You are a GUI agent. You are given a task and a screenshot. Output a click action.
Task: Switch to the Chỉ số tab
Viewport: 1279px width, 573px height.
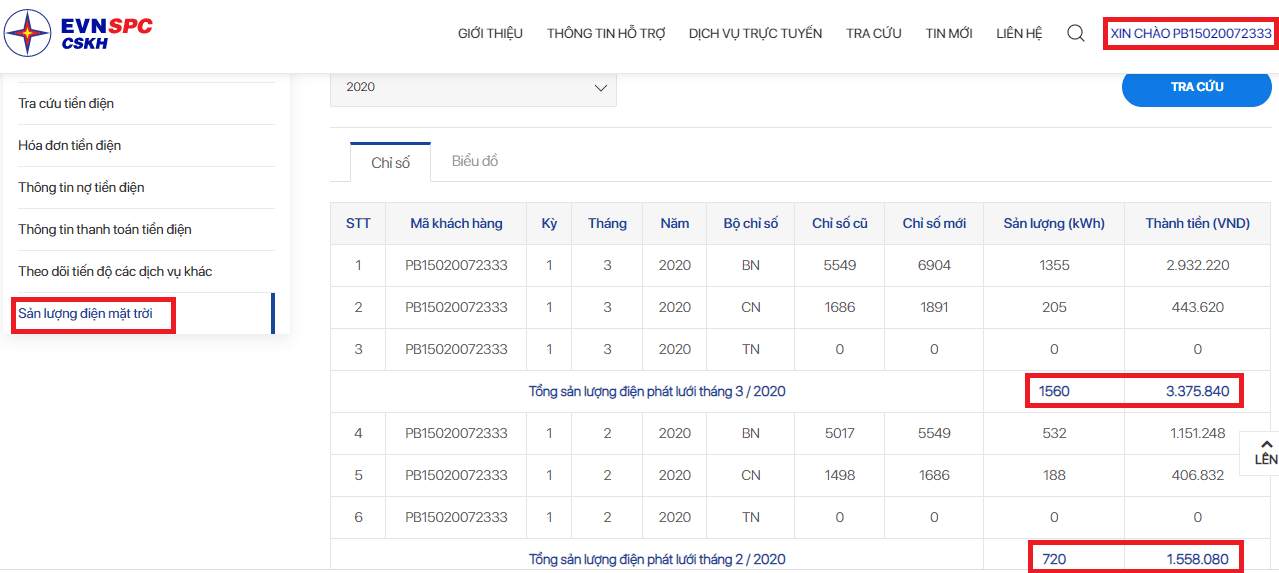(390, 162)
